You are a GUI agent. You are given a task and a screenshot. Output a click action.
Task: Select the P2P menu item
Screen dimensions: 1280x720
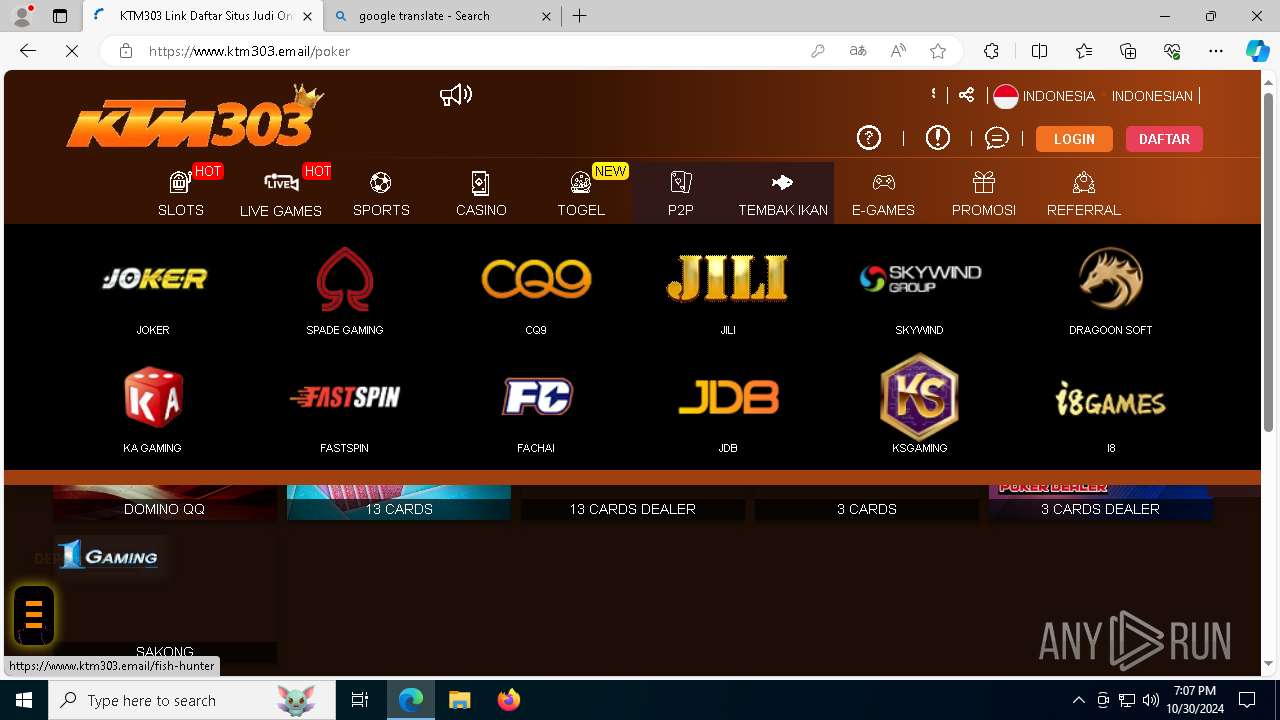681,193
